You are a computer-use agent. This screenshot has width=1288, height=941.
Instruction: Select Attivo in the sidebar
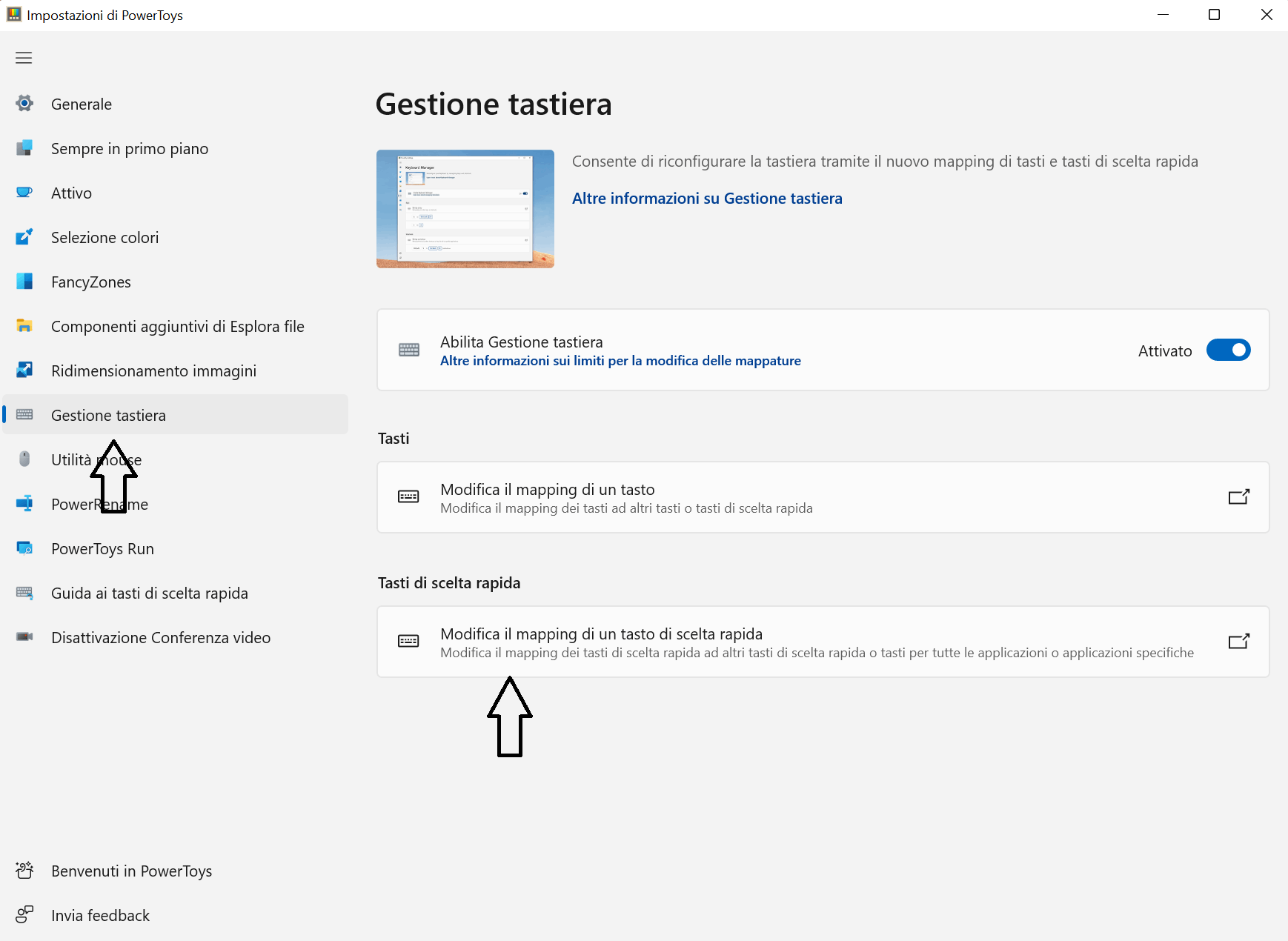coord(176,193)
